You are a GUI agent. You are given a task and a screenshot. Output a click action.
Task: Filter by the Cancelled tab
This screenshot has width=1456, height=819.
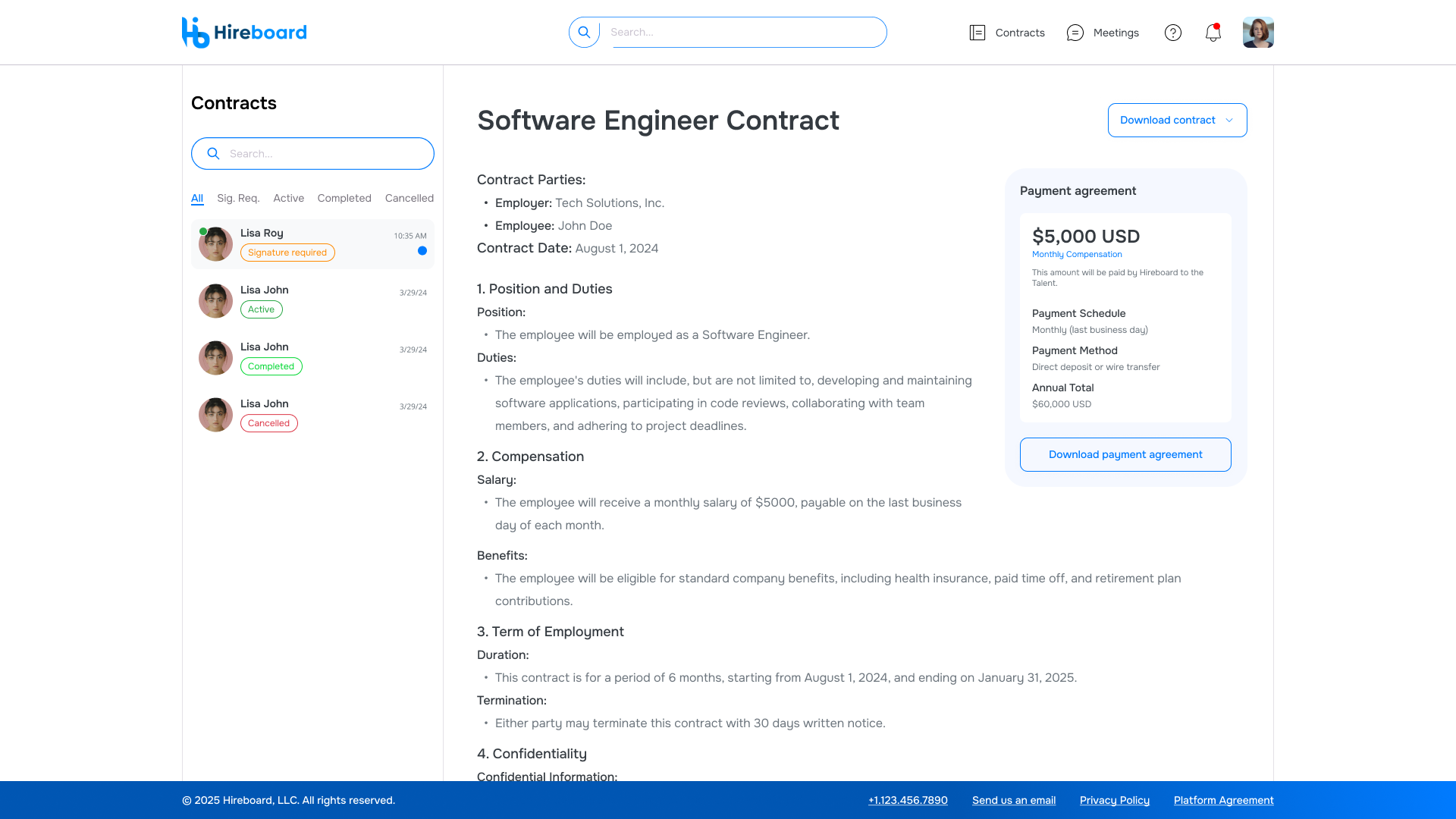point(409,199)
